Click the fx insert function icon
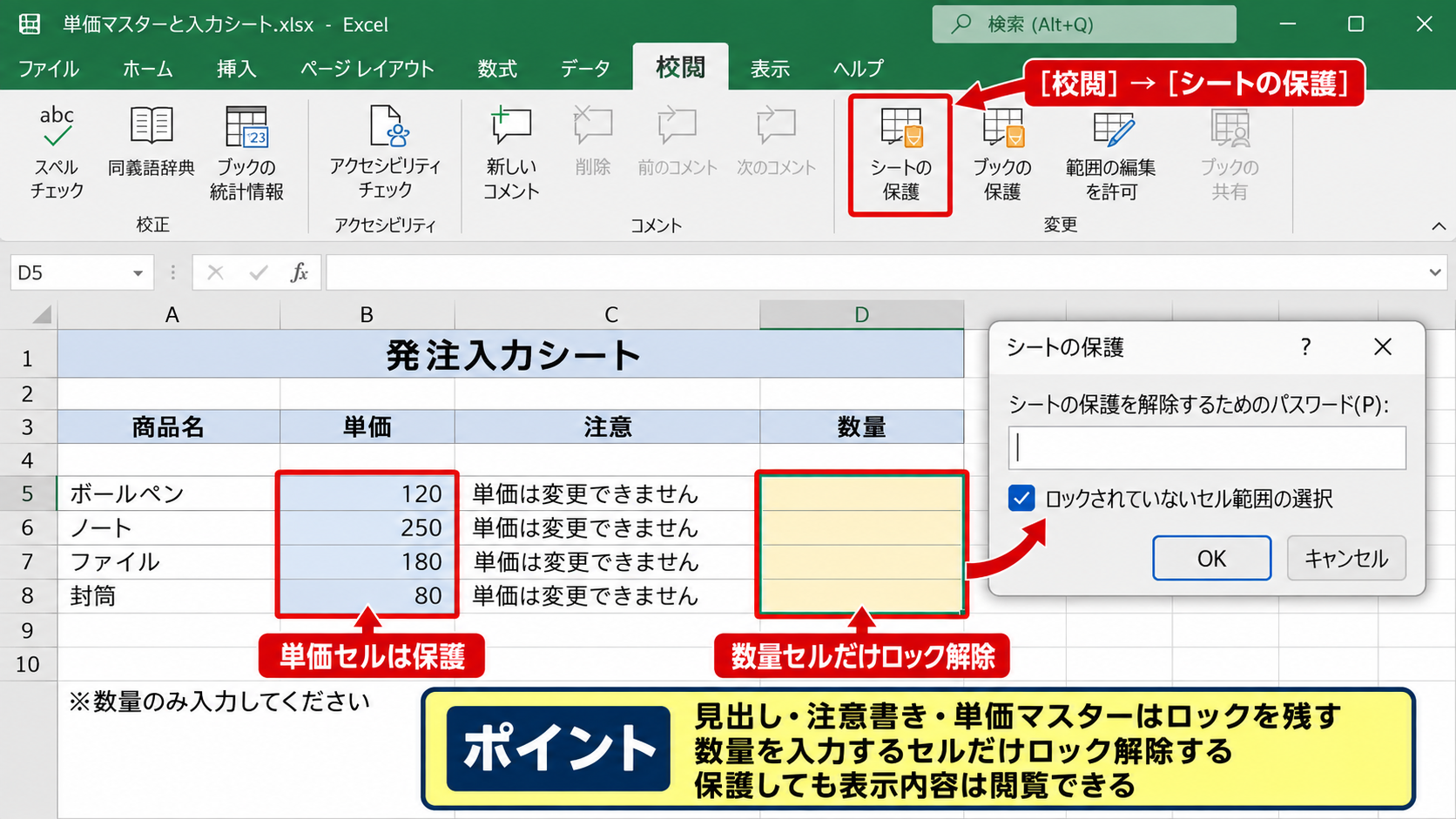The width and height of the screenshot is (1456, 819). tap(299, 272)
